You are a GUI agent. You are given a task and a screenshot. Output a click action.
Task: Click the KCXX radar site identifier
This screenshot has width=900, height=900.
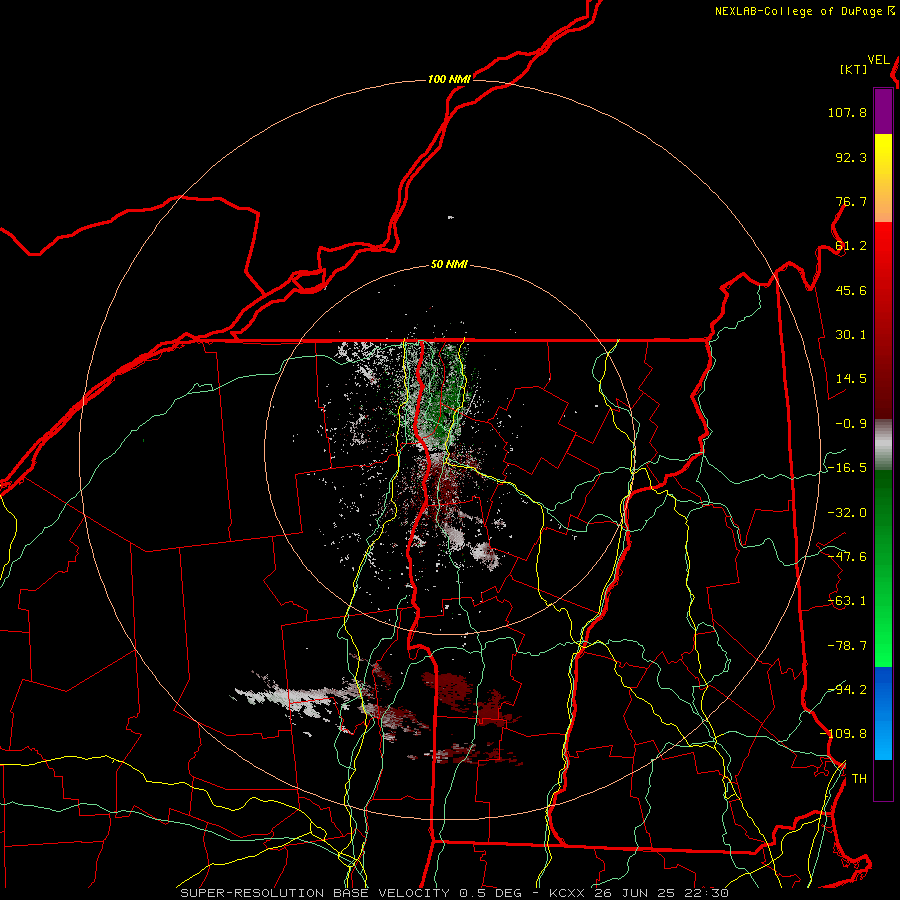click(567, 893)
